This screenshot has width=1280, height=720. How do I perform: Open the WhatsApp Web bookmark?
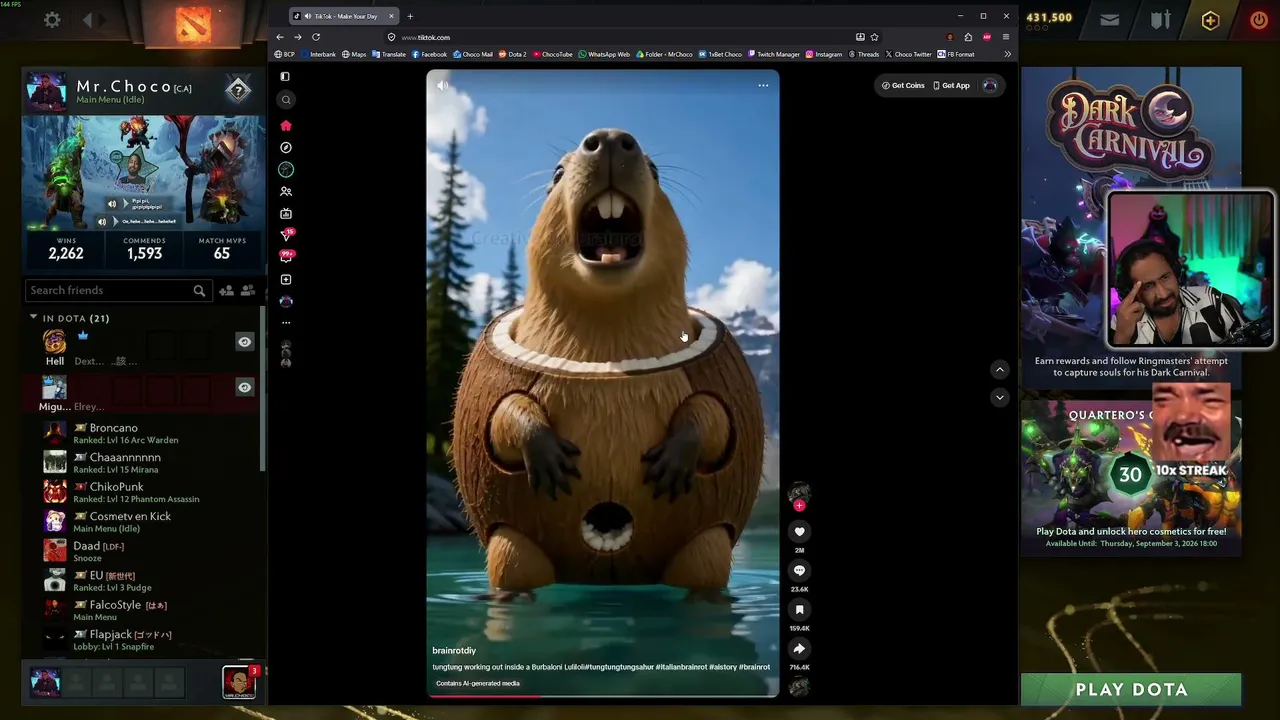604,54
